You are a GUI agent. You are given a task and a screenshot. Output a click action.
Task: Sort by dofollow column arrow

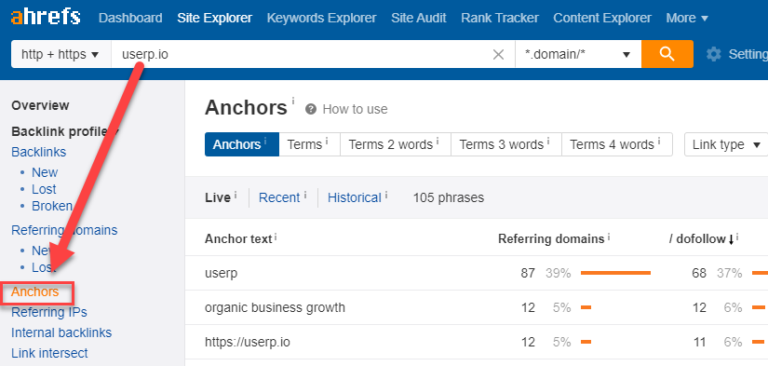pos(731,239)
